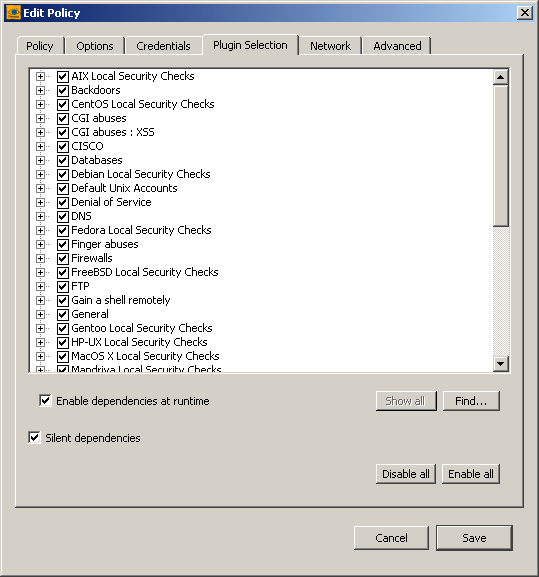The image size is (539, 577).
Task: Expand the CISCO plugin family
Action: (x=40, y=146)
